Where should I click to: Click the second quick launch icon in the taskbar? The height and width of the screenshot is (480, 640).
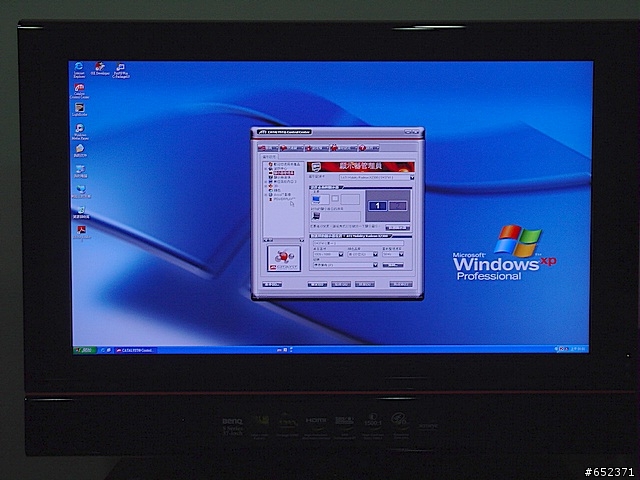pyautogui.click(x=109, y=350)
